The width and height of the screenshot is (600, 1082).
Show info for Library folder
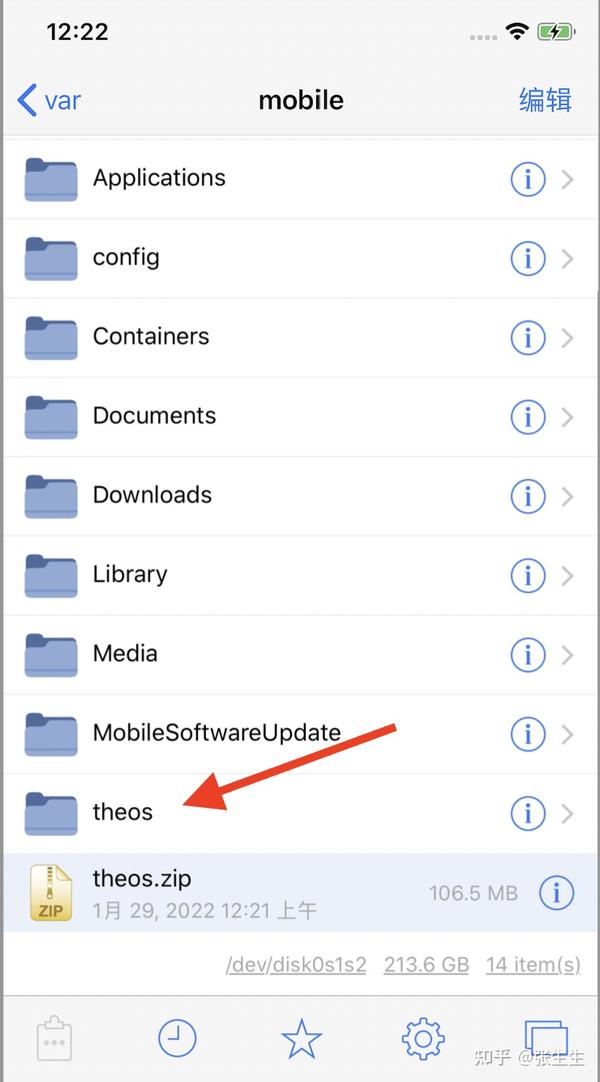[528, 576]
